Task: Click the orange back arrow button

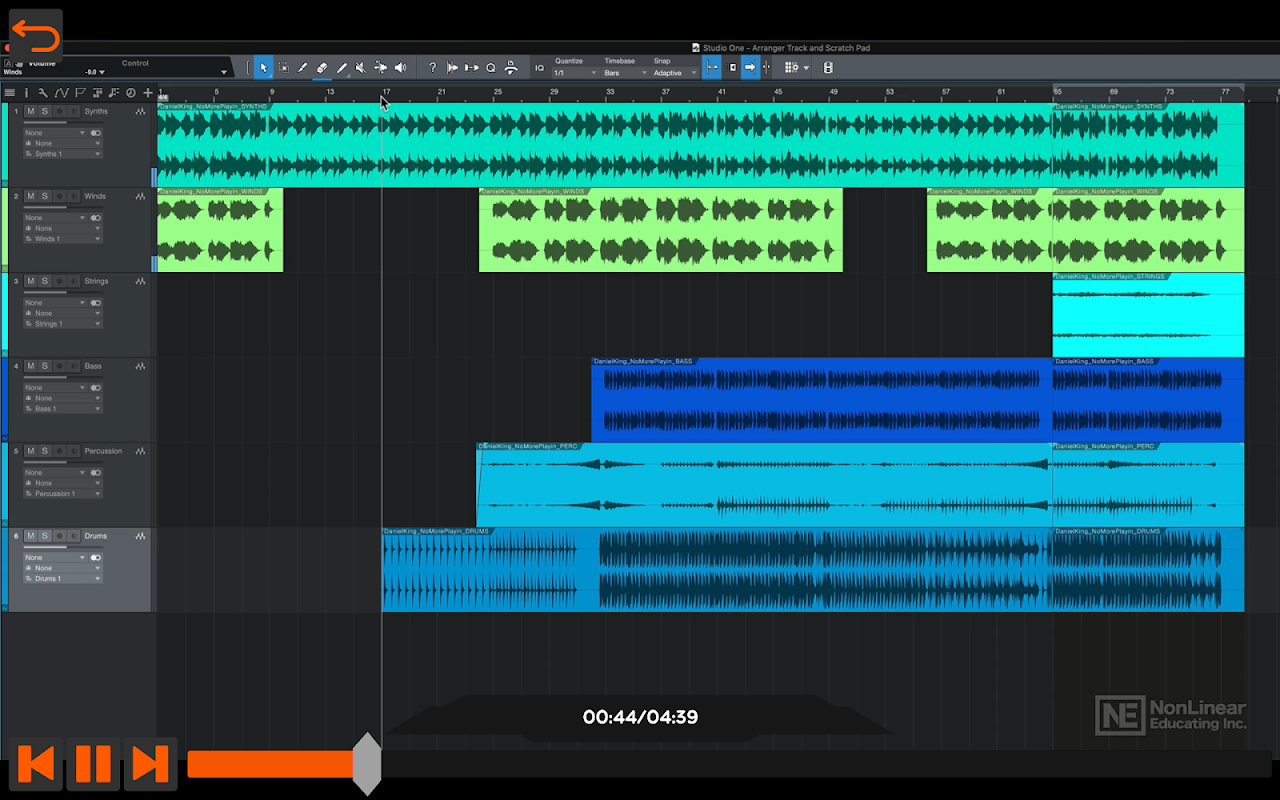Action: tap(36, 37)
